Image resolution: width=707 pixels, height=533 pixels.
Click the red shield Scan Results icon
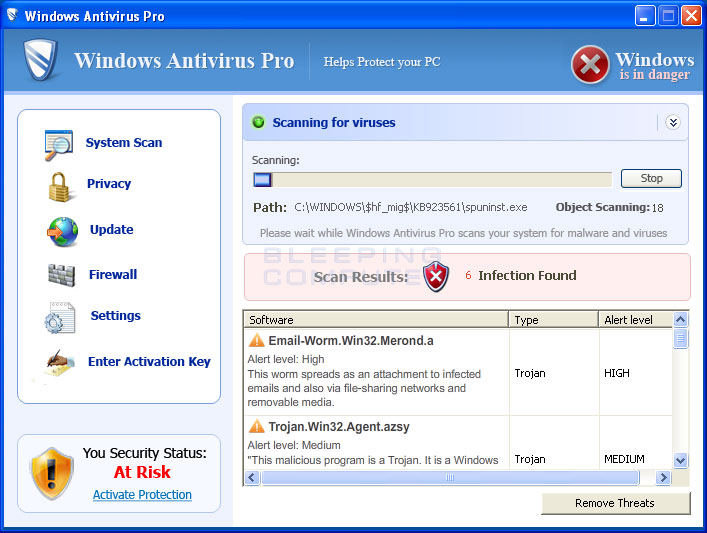436,276
